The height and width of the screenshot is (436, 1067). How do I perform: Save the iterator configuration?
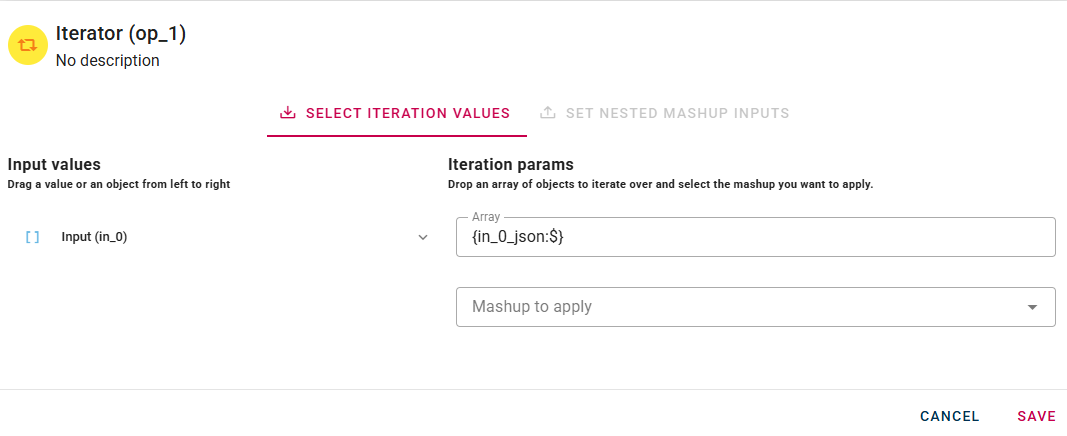(x=1036, y=416)
